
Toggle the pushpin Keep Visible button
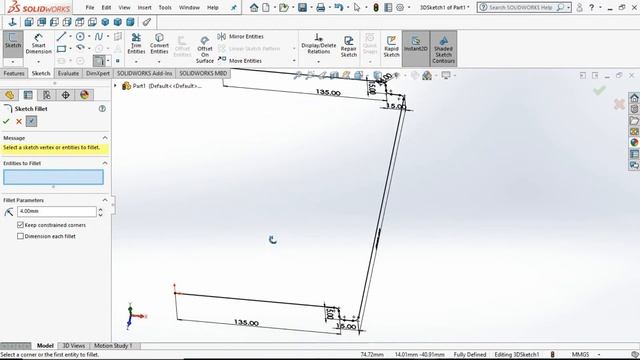[31, 121]
